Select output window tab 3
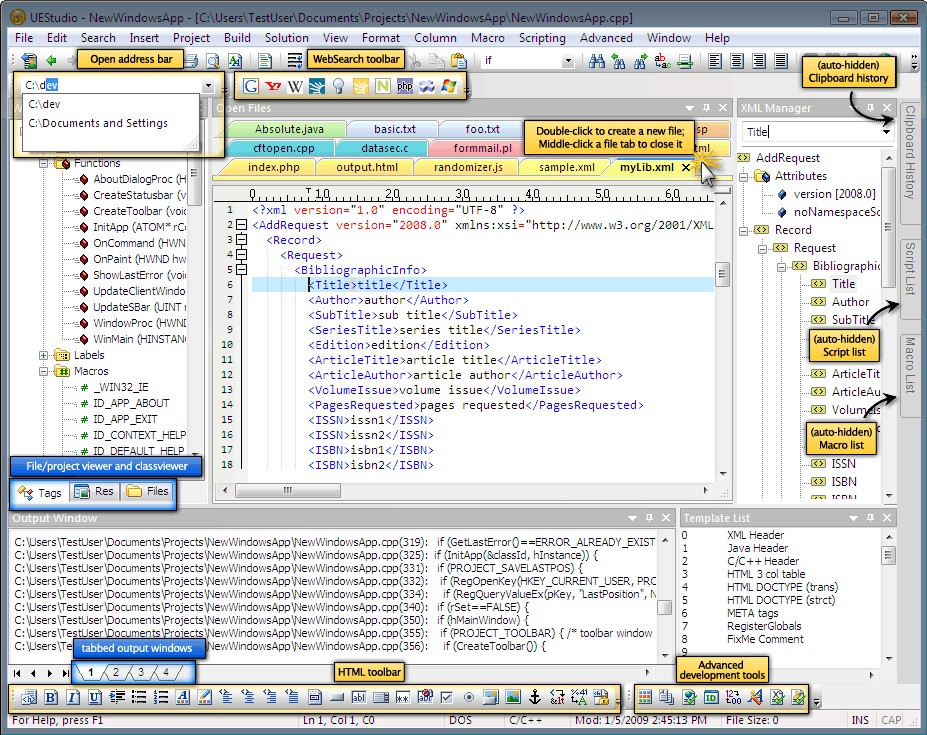This screenshot has height=735, width=927. (141, 672)
